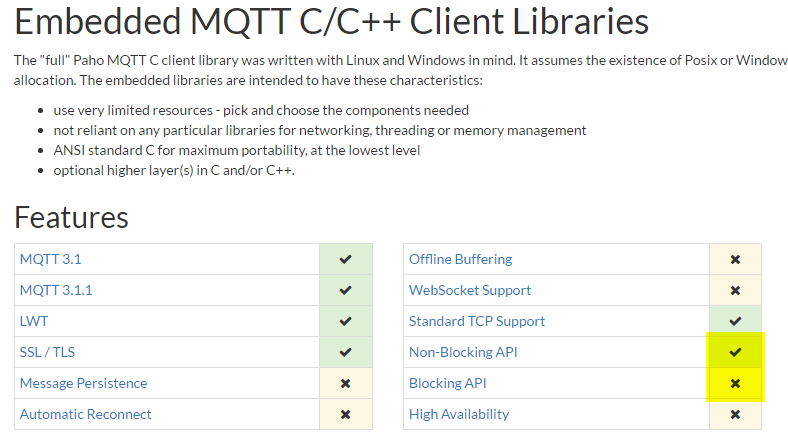Screen dimensions: 788x439
Task: Click the Features section heading
Action: pos(71,216)
